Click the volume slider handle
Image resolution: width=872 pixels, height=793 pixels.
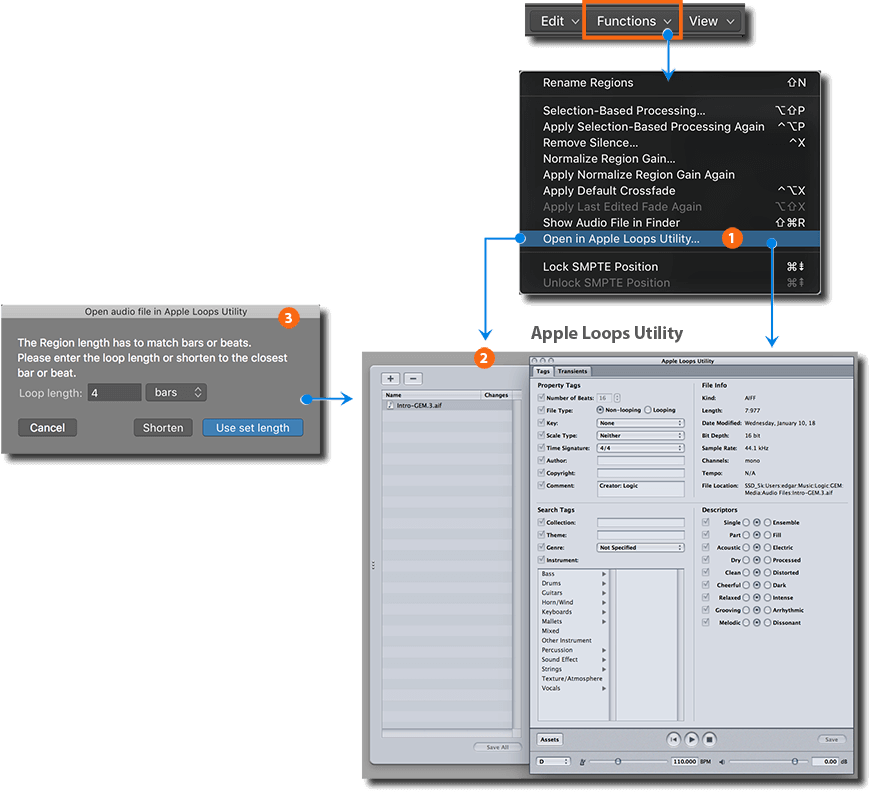(796, 762)
